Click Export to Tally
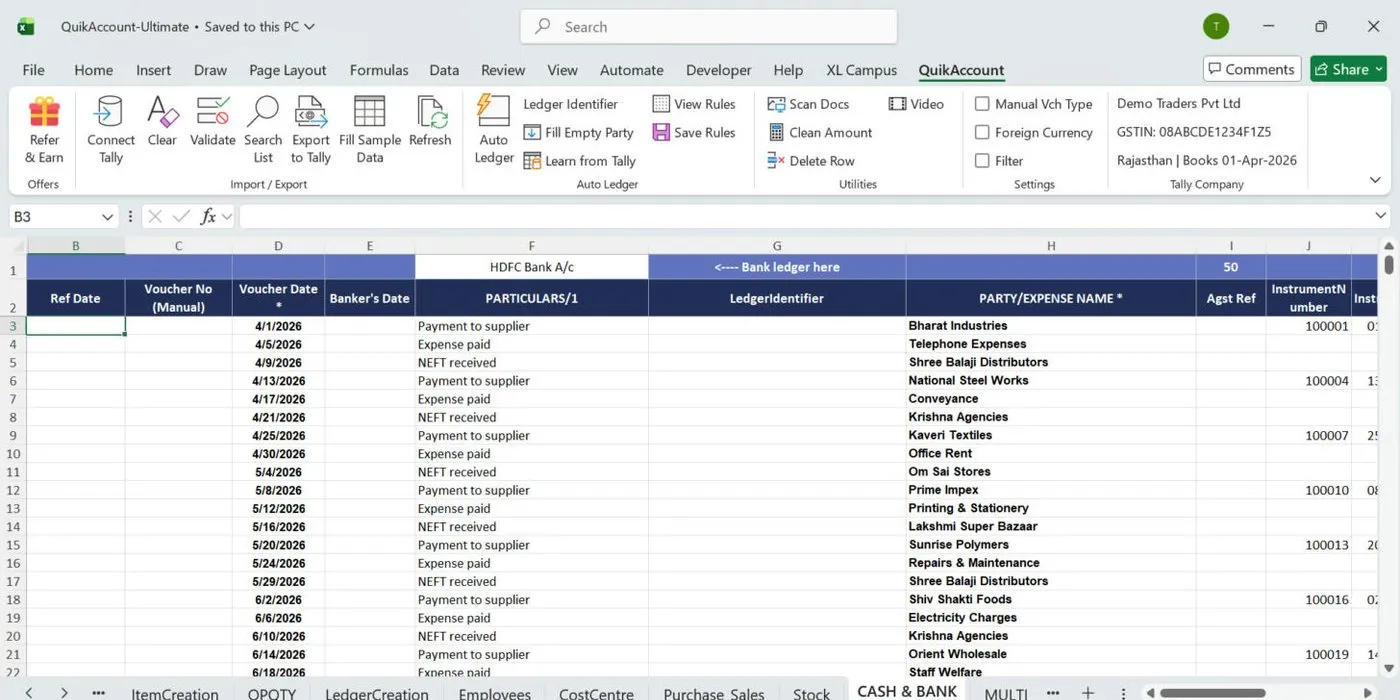Viewport: 1400px width, 700px height. tap(311, 130)
